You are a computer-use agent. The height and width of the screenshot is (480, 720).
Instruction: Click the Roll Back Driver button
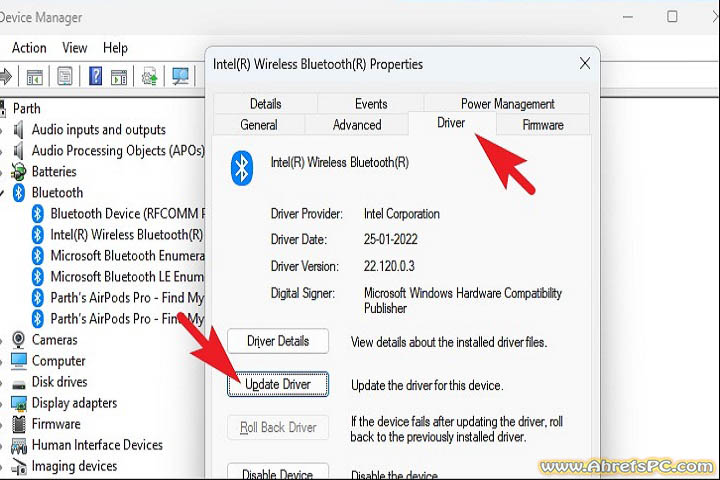pyautogui.click(x=278, y=427)
